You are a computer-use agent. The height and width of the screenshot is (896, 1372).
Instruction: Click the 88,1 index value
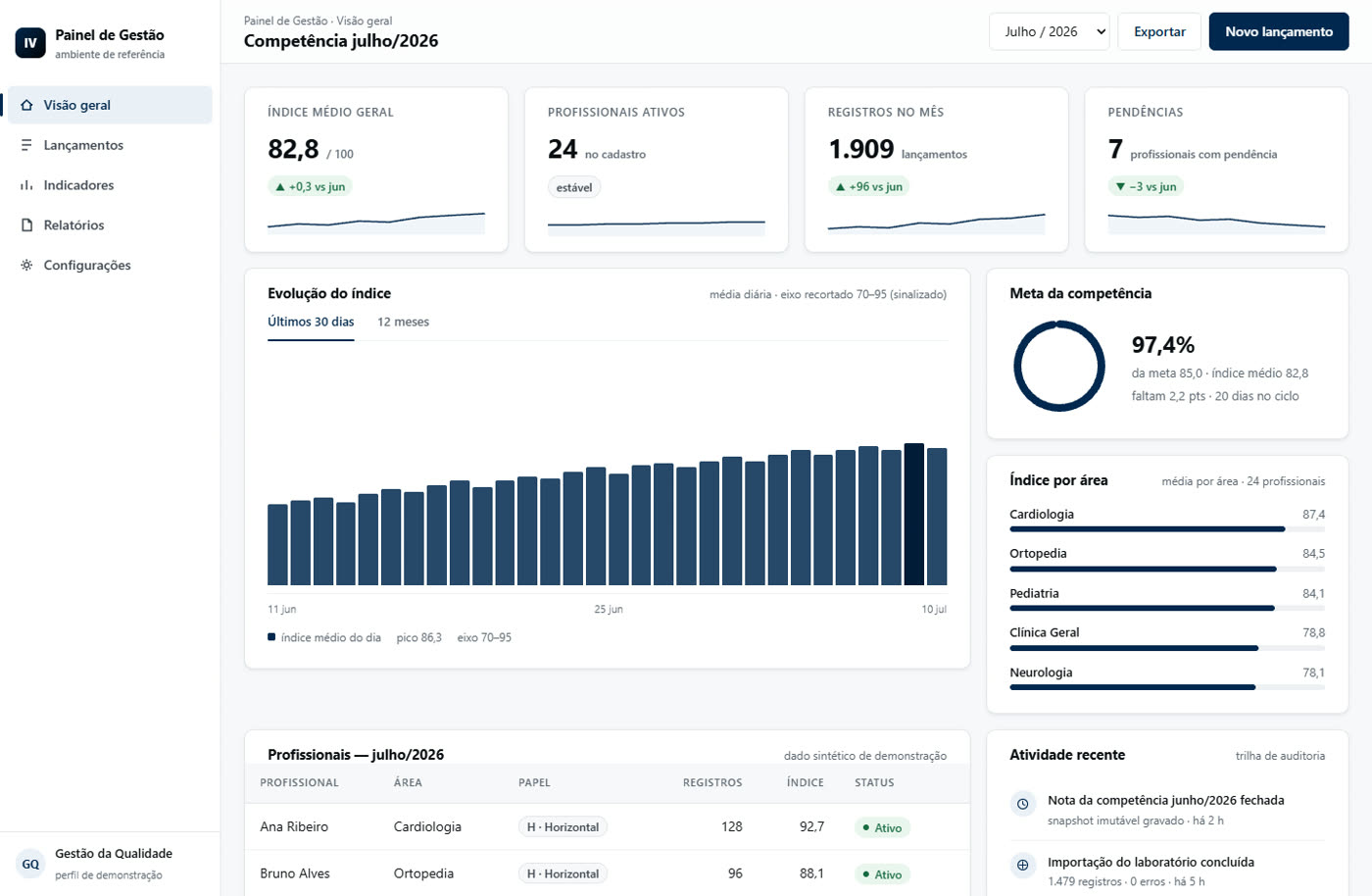coord(811,873)
